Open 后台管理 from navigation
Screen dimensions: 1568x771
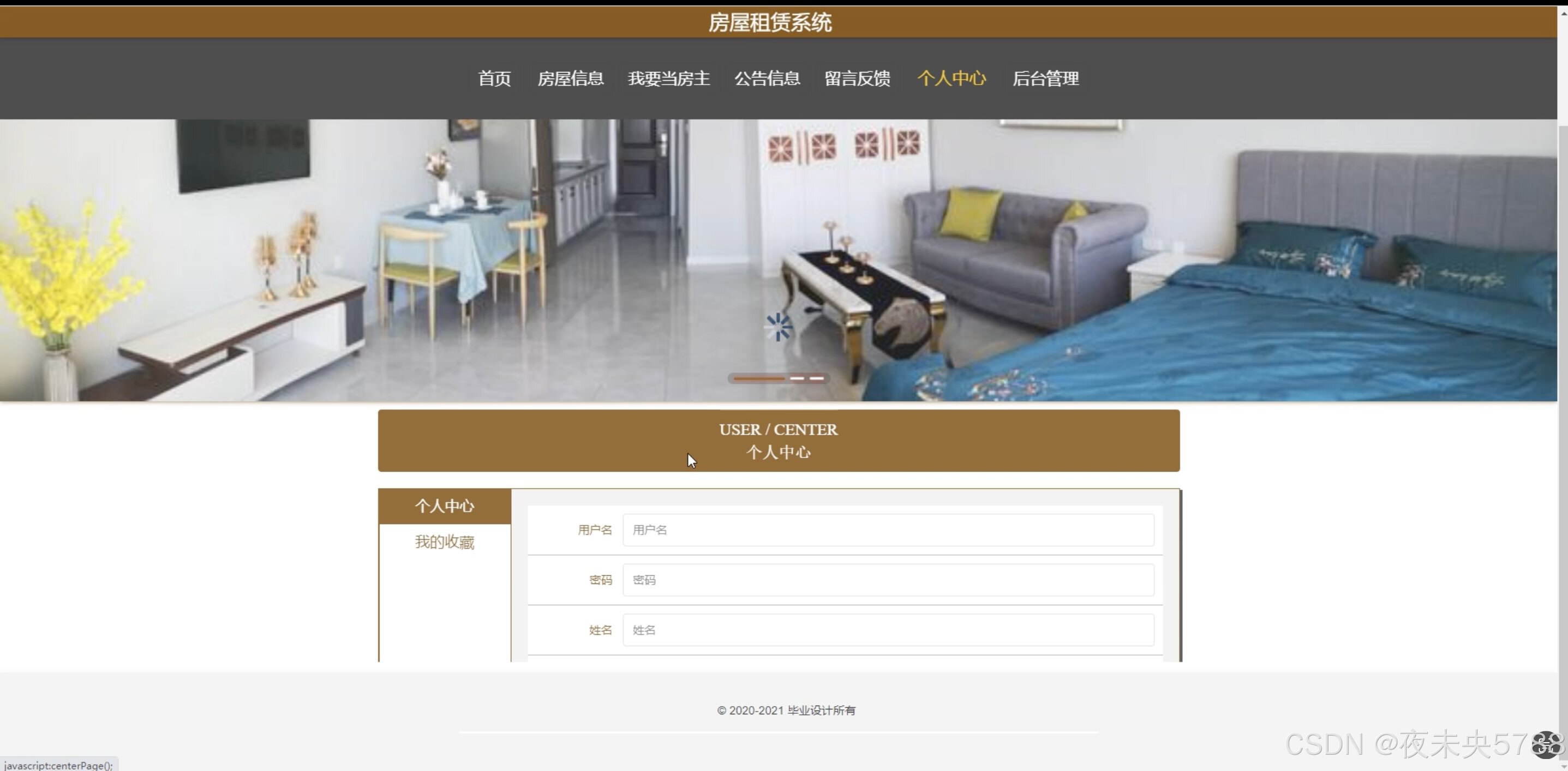click(x=1045, y=79)
